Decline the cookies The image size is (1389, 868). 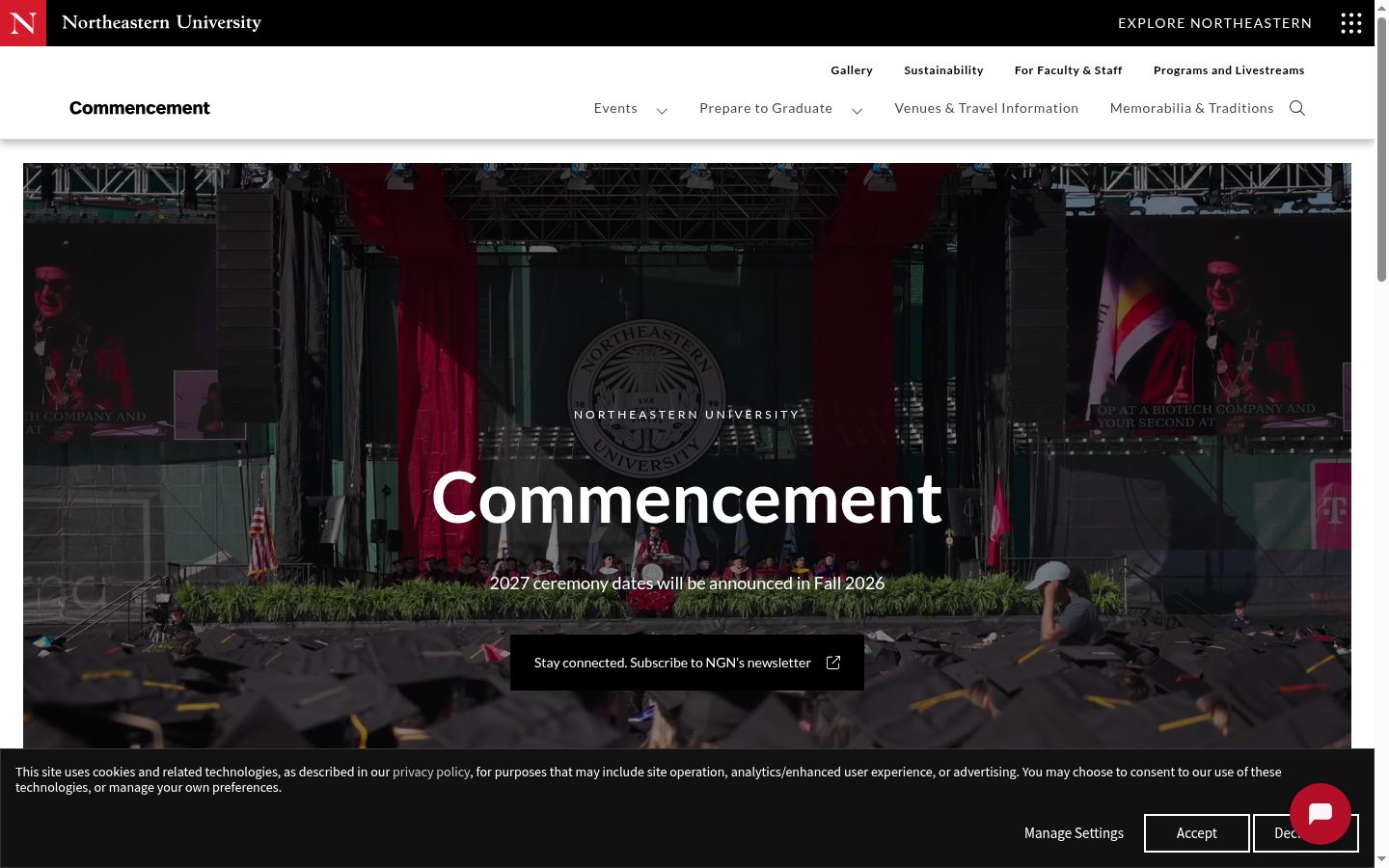coord(1305,833)
